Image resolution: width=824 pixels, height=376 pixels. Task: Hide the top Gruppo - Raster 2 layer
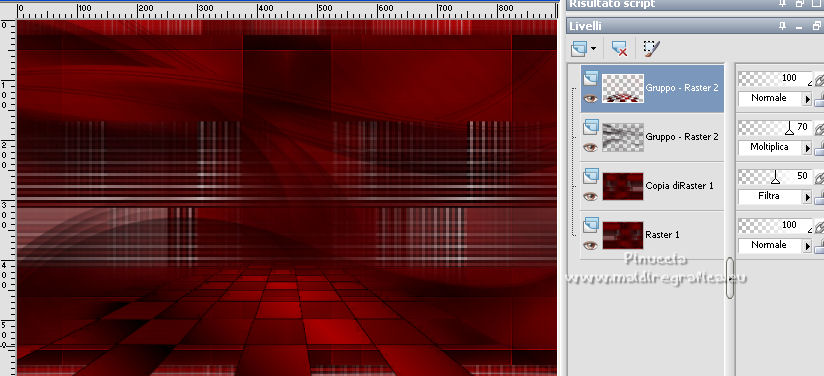click(x=591, y=98)
